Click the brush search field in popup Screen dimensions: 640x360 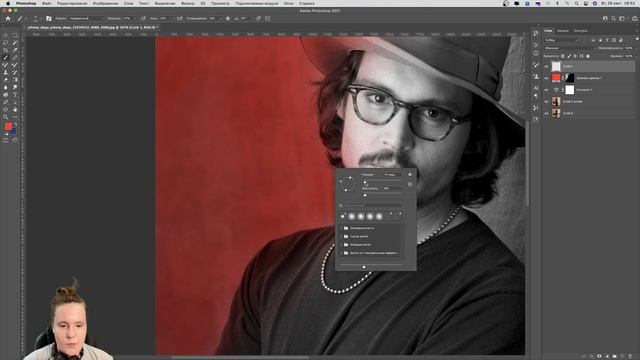[x=371, y=205]
